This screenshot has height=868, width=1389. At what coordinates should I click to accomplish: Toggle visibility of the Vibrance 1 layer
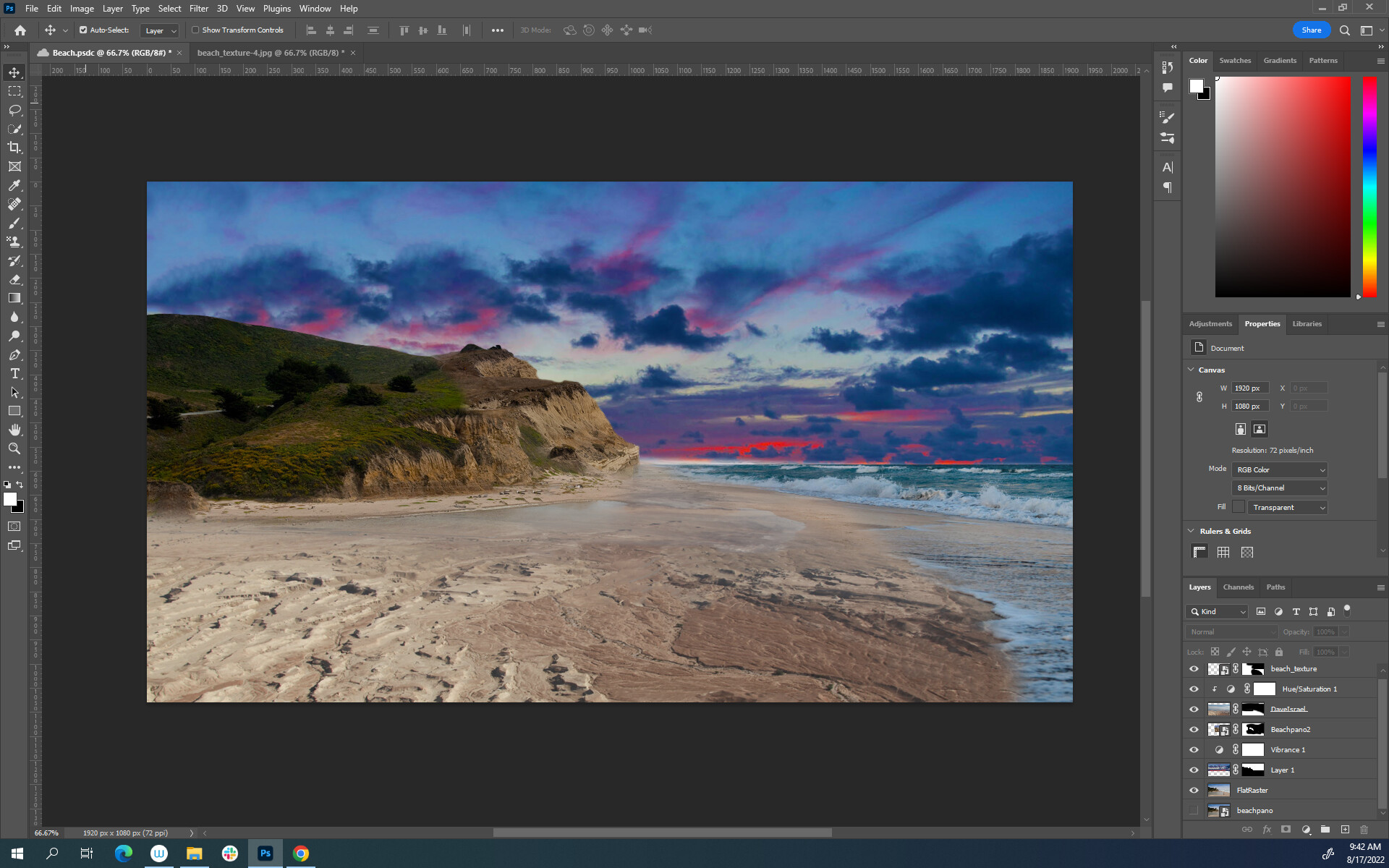[x=1194, y=749]
